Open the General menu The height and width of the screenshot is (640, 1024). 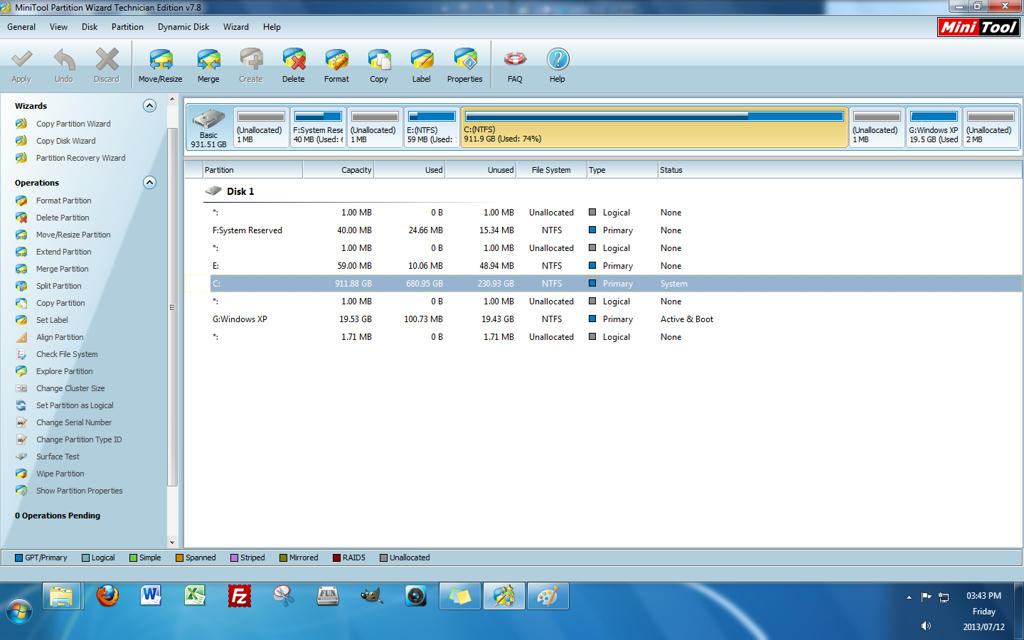[x=21, y=27]
